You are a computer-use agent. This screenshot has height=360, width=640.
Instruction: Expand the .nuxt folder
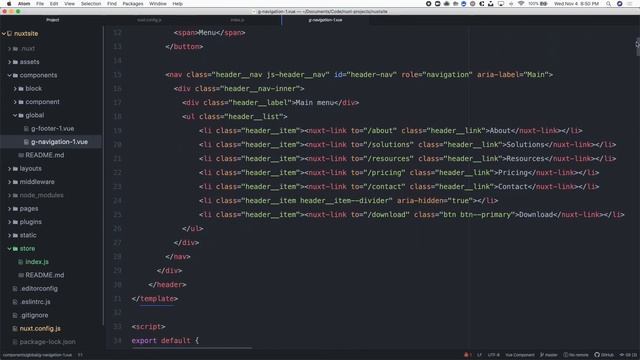(x=9, y=49)
